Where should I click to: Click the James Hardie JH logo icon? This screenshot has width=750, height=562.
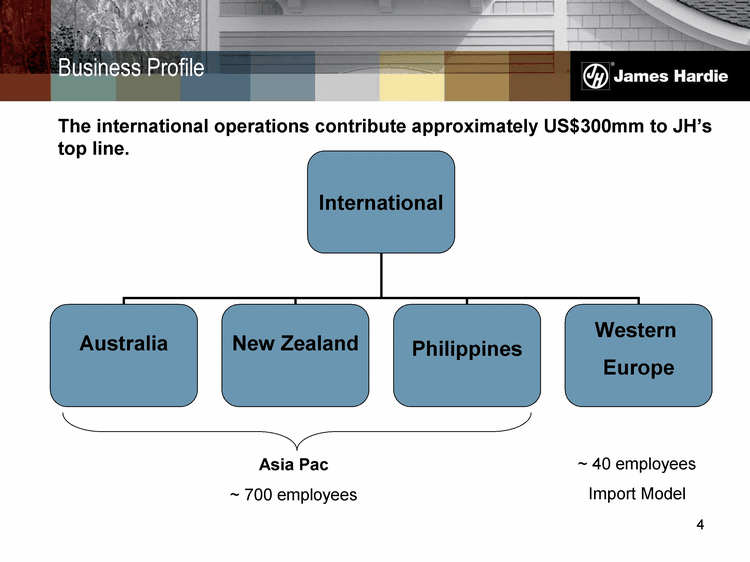click(x=596, y=76)
